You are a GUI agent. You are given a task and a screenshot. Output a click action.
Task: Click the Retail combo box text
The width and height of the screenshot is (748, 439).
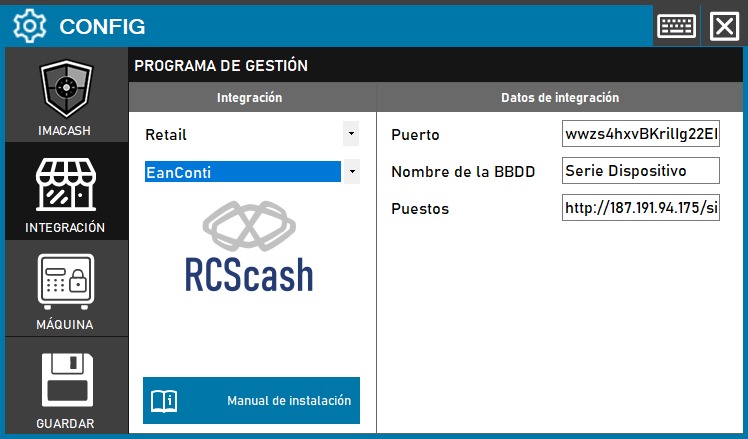(x=240, y=134)
